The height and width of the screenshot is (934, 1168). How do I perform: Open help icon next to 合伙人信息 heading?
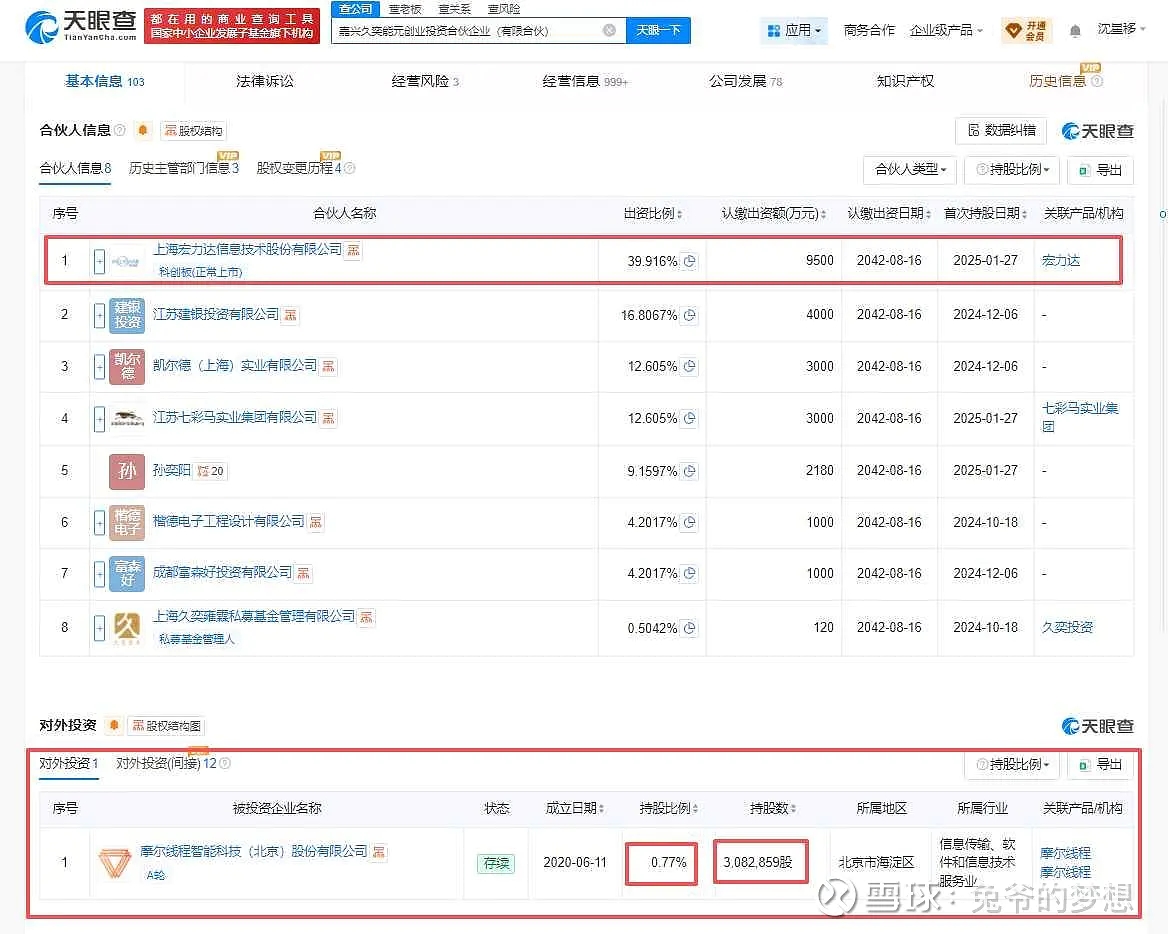point(119,130)
